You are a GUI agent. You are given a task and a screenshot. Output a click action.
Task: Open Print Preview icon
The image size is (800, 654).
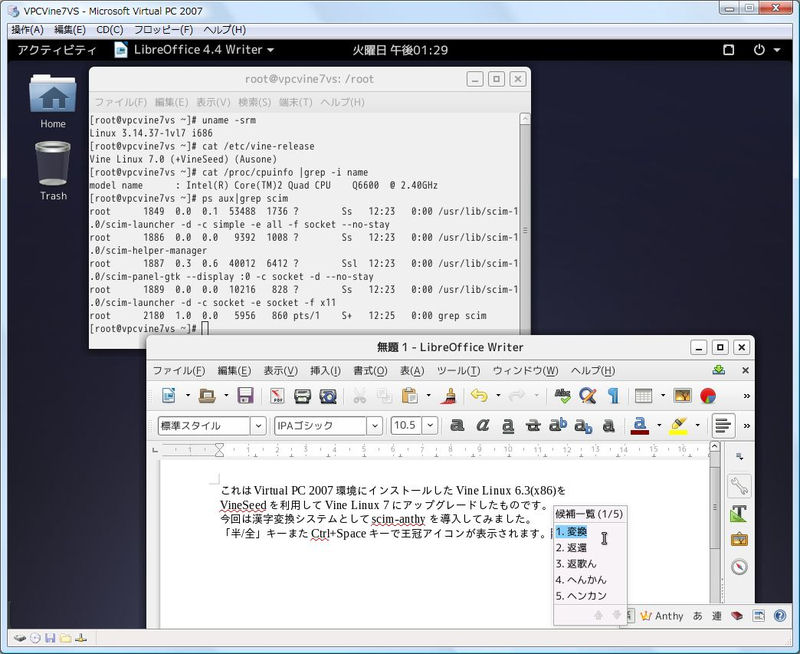tap(328, 396)
